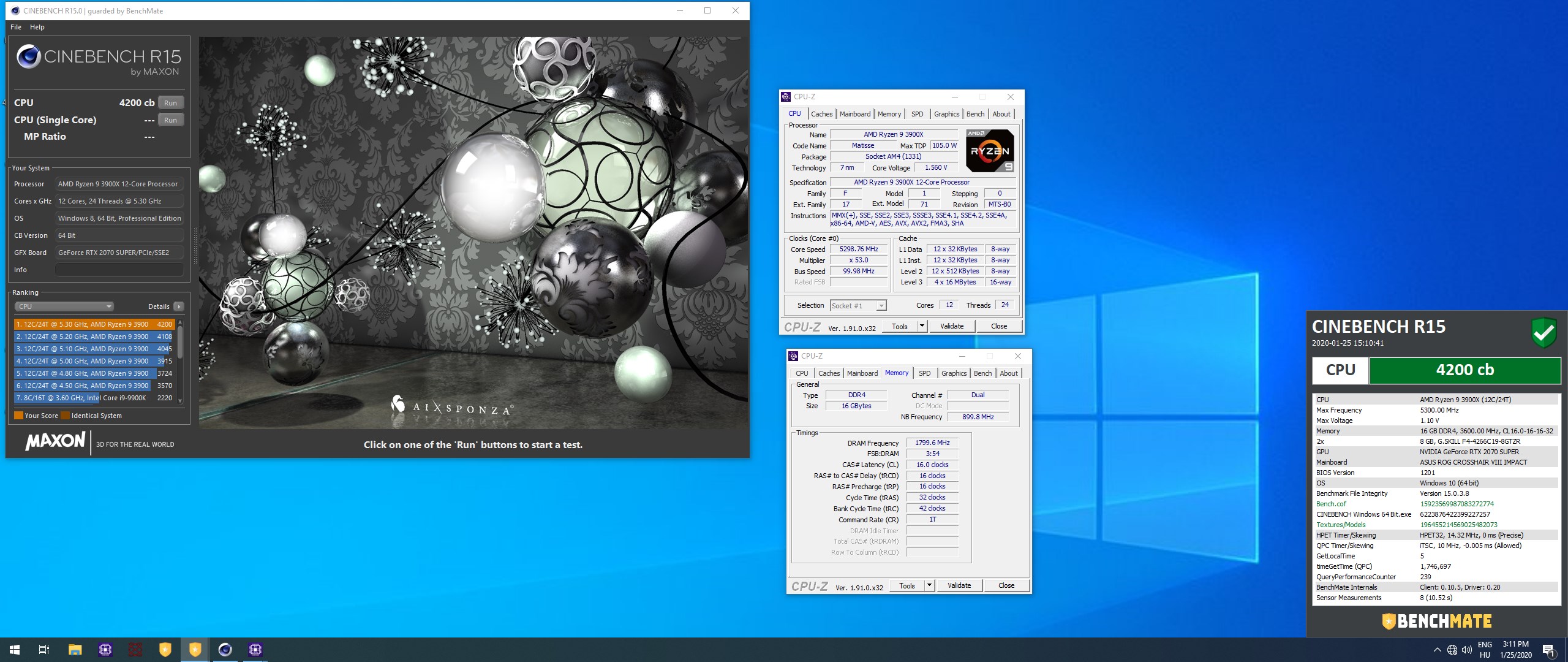The image size is (1568, 662).
Task: Select the 4.50 GHz ranking entry scoring 3570
Action: click(x=94, y=386)
